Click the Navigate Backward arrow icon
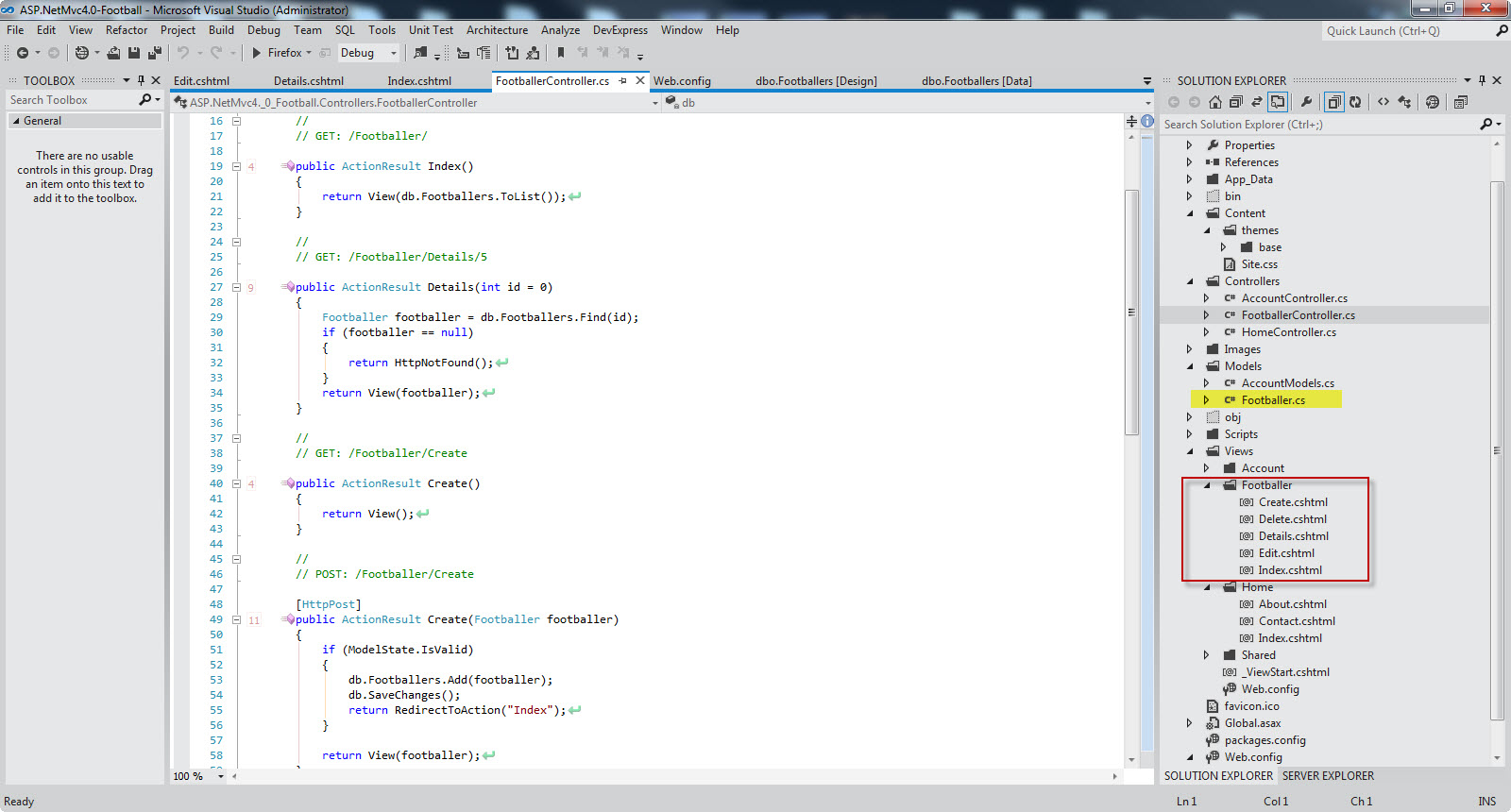1511x812 pixels. click(x=22, y=53)
